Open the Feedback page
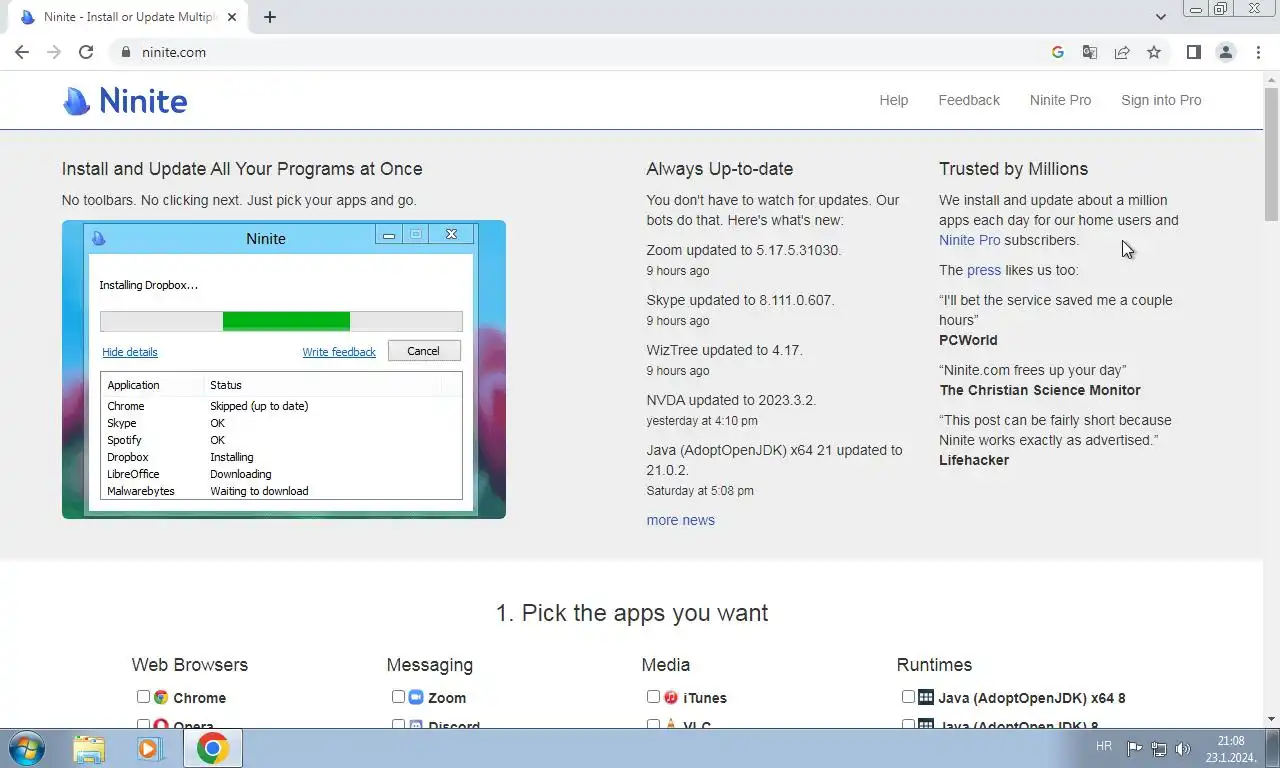The image size is (1280, 768). 969,100
